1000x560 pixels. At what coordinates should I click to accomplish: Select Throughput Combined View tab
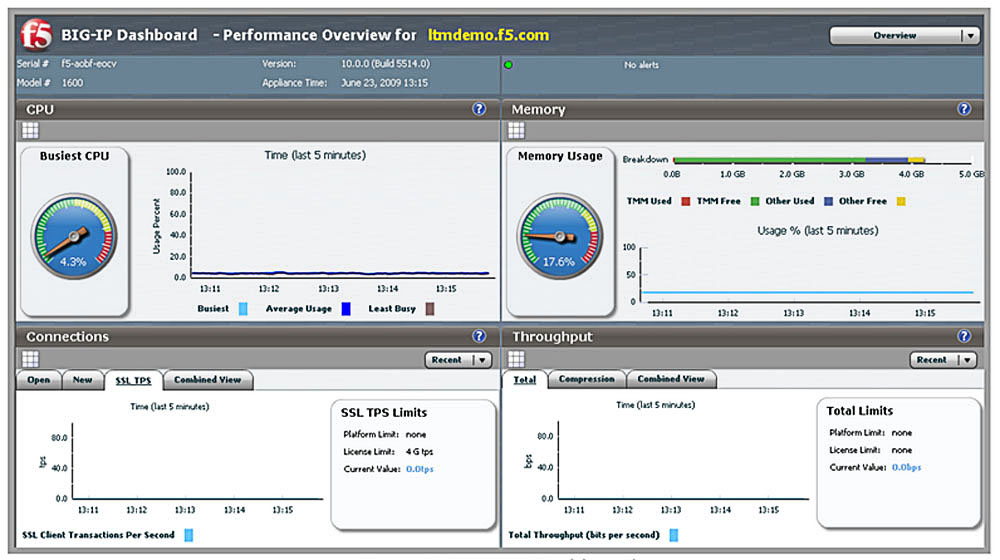click(x=671, y=379)
